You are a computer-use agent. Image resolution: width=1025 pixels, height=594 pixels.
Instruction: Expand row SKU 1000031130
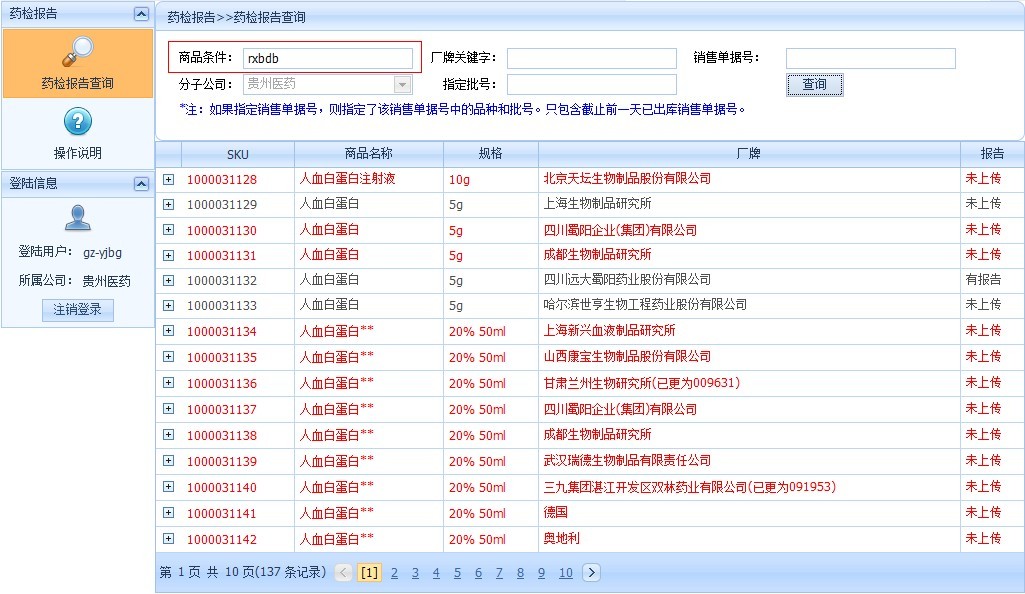click(169, 229)
